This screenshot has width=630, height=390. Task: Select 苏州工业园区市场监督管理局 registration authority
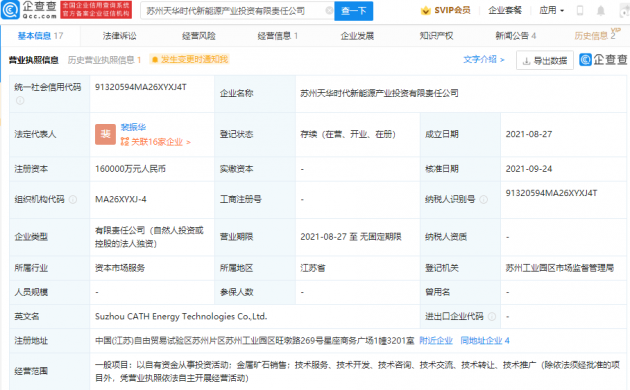(560, 268)
